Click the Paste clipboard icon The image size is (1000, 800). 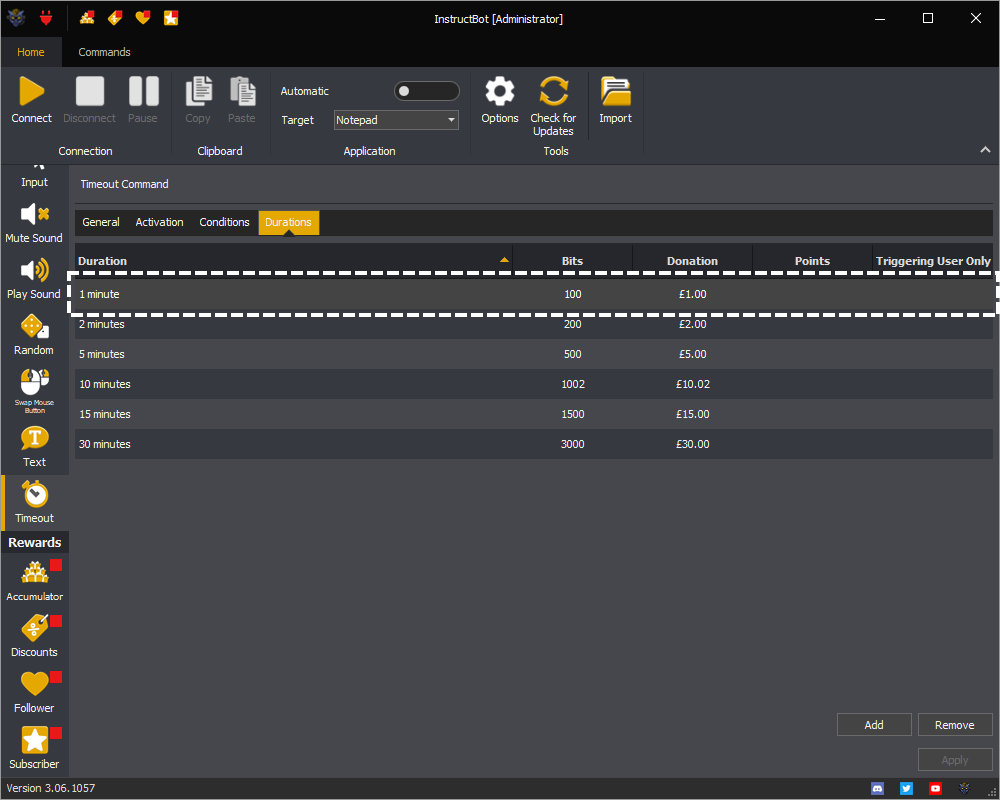242,91
